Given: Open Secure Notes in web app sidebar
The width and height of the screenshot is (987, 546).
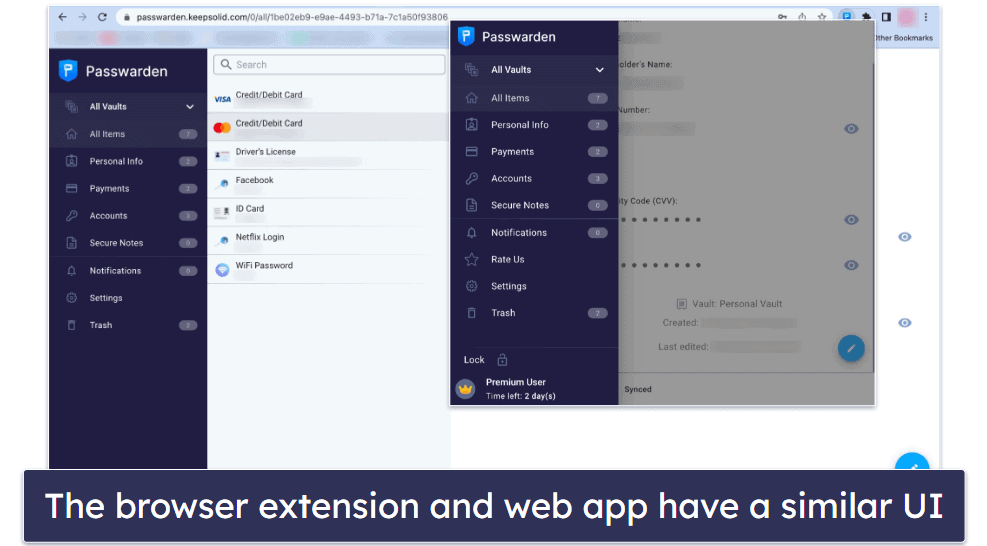Looking at the screenshot, I should (128, 242).
